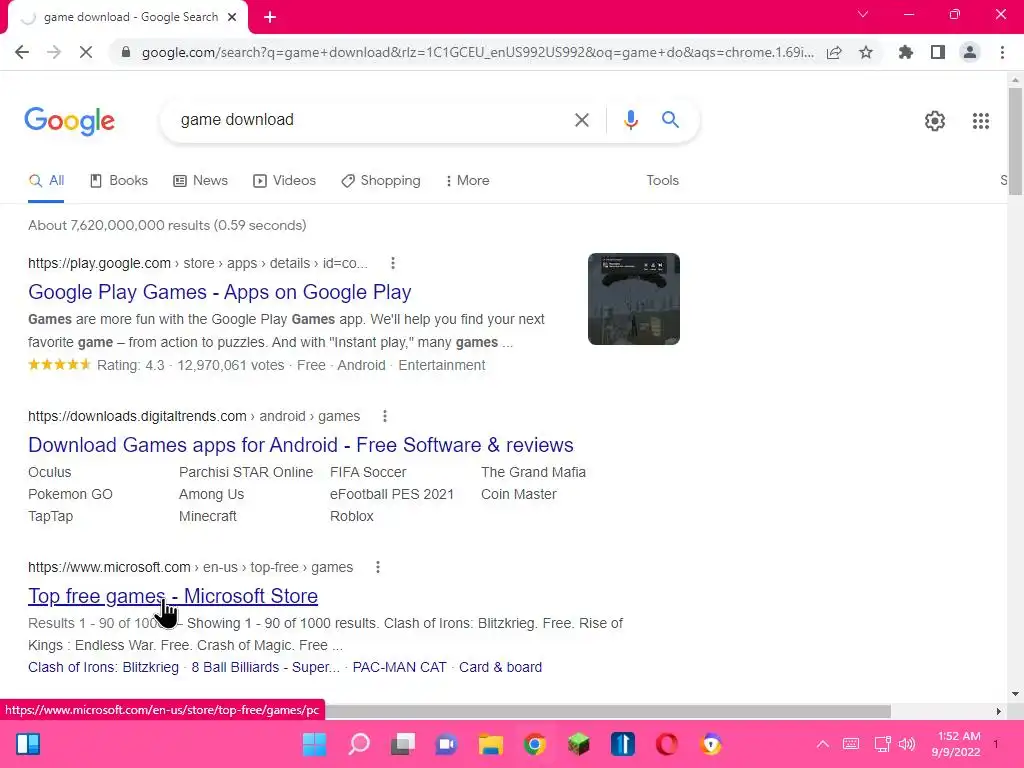
Task: Click the vertical page scrollbar thumb
Action: pyautogui.click(x=1015, y=141)
